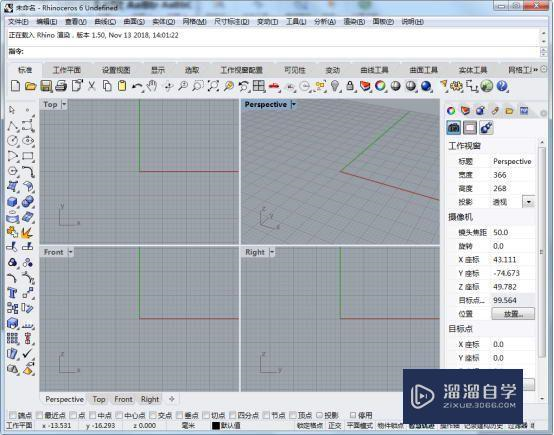Expand hidden toolbar tabs with » chevron
This screenshot has height=435, width=554.
click(x=536, y=70)
